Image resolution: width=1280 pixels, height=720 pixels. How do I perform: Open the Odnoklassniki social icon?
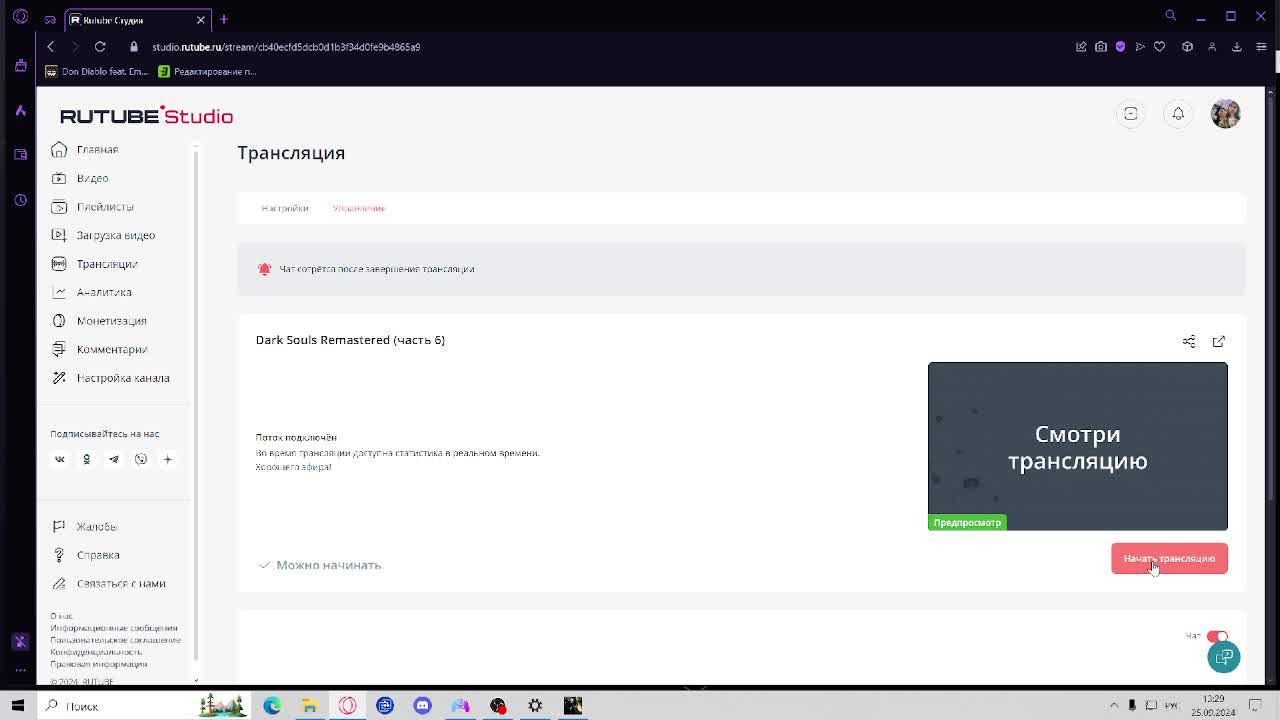tap(86, 459)
